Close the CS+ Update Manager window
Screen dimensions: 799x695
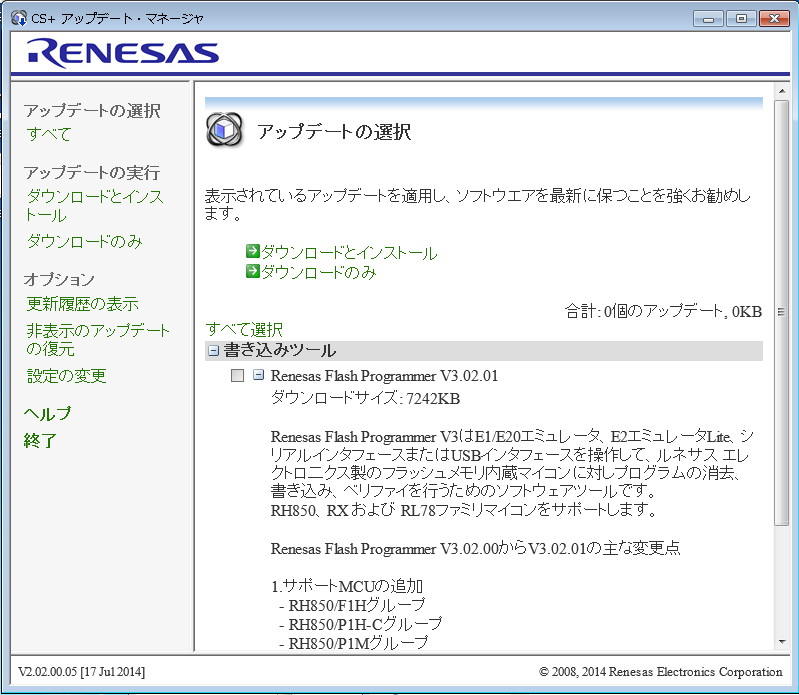(774, 19)
